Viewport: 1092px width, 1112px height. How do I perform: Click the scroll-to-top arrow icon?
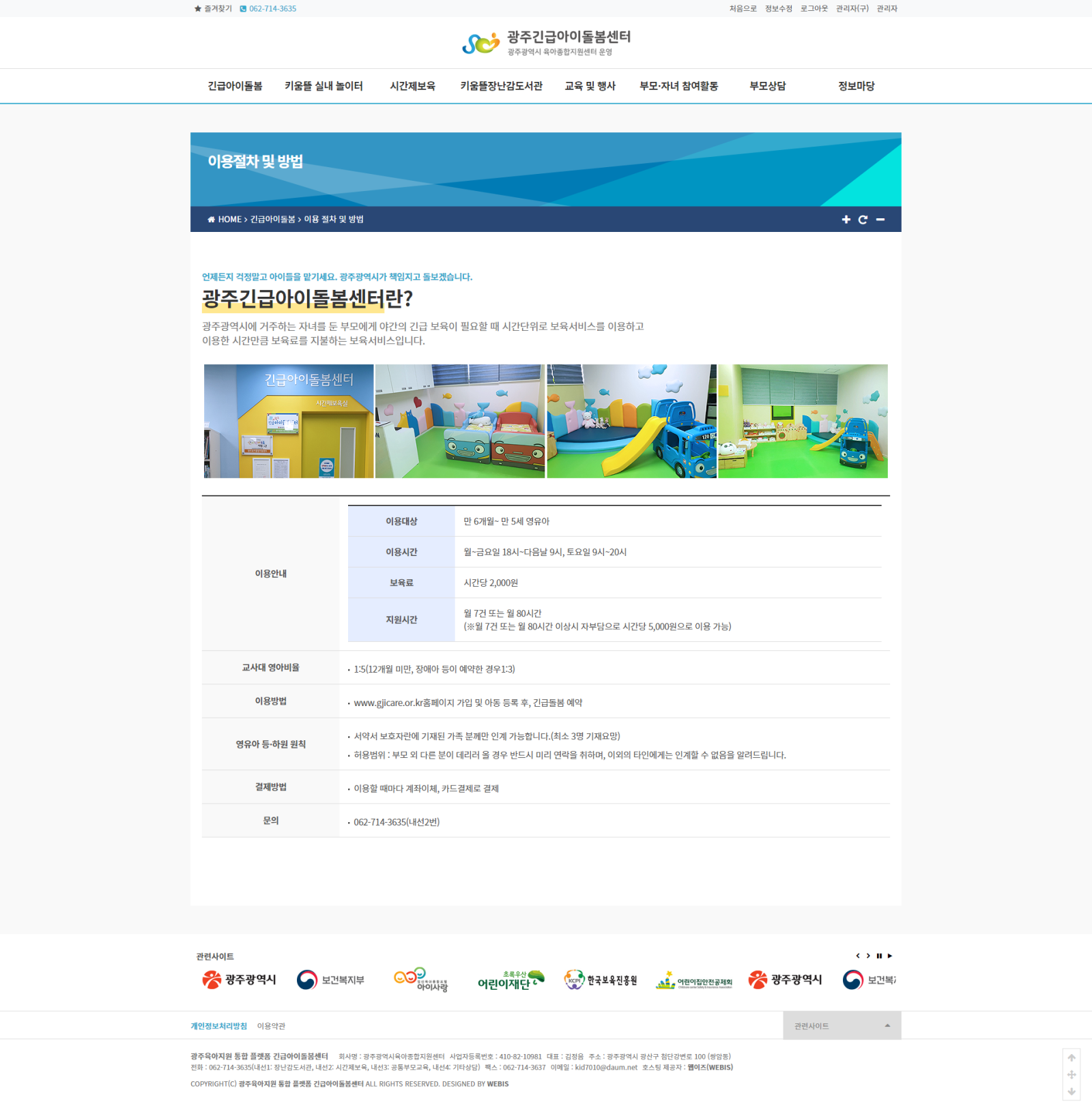1072,1057
